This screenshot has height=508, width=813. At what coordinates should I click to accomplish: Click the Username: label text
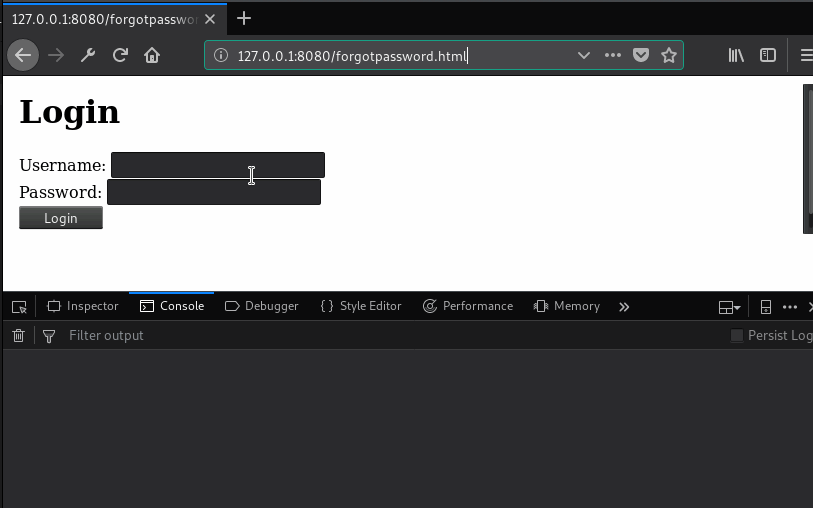(x=63, y=165)
